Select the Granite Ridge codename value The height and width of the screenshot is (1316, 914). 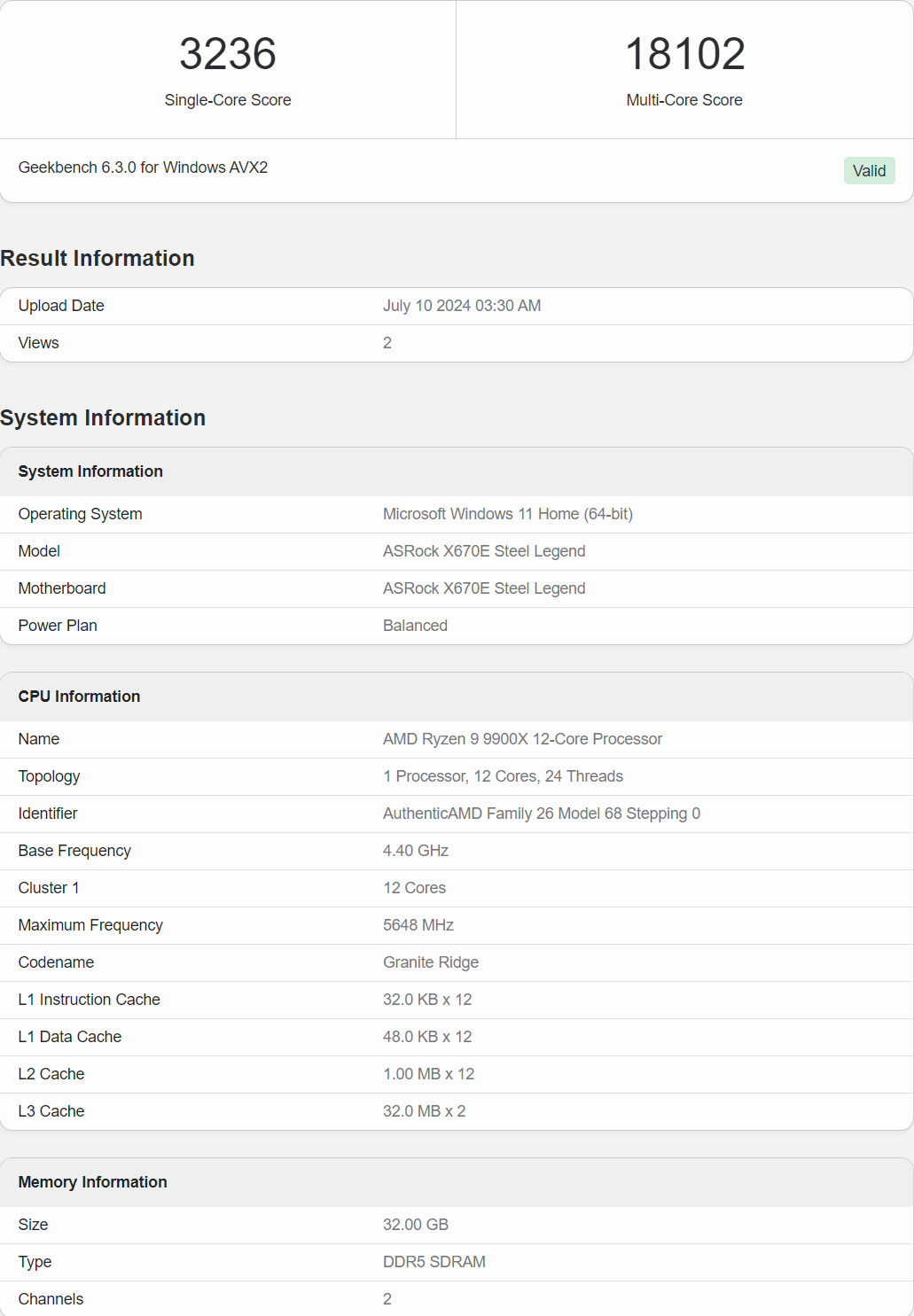pyautogui.click(x=431, y=962)
